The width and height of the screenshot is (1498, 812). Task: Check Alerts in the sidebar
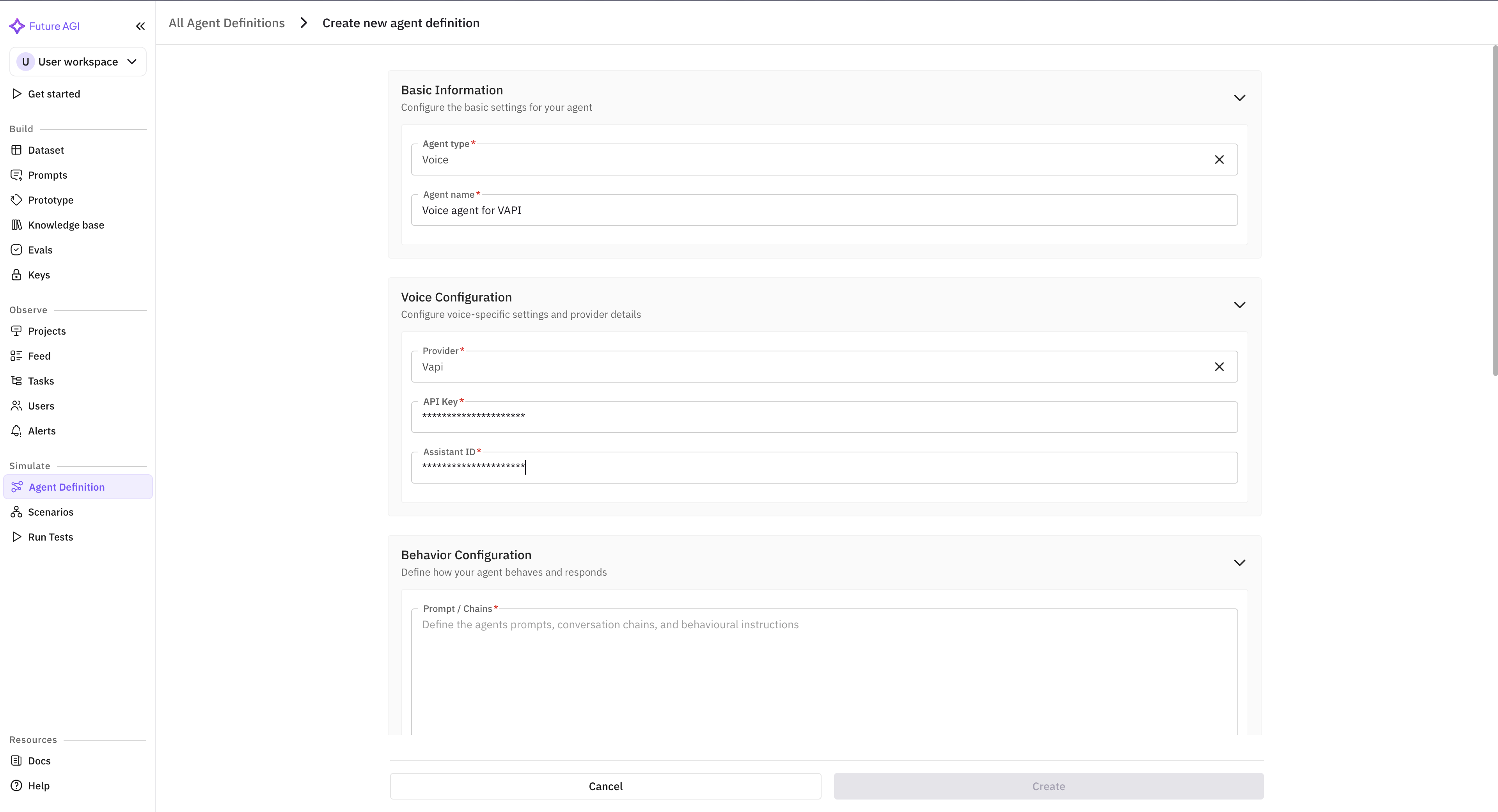[42, 430]
